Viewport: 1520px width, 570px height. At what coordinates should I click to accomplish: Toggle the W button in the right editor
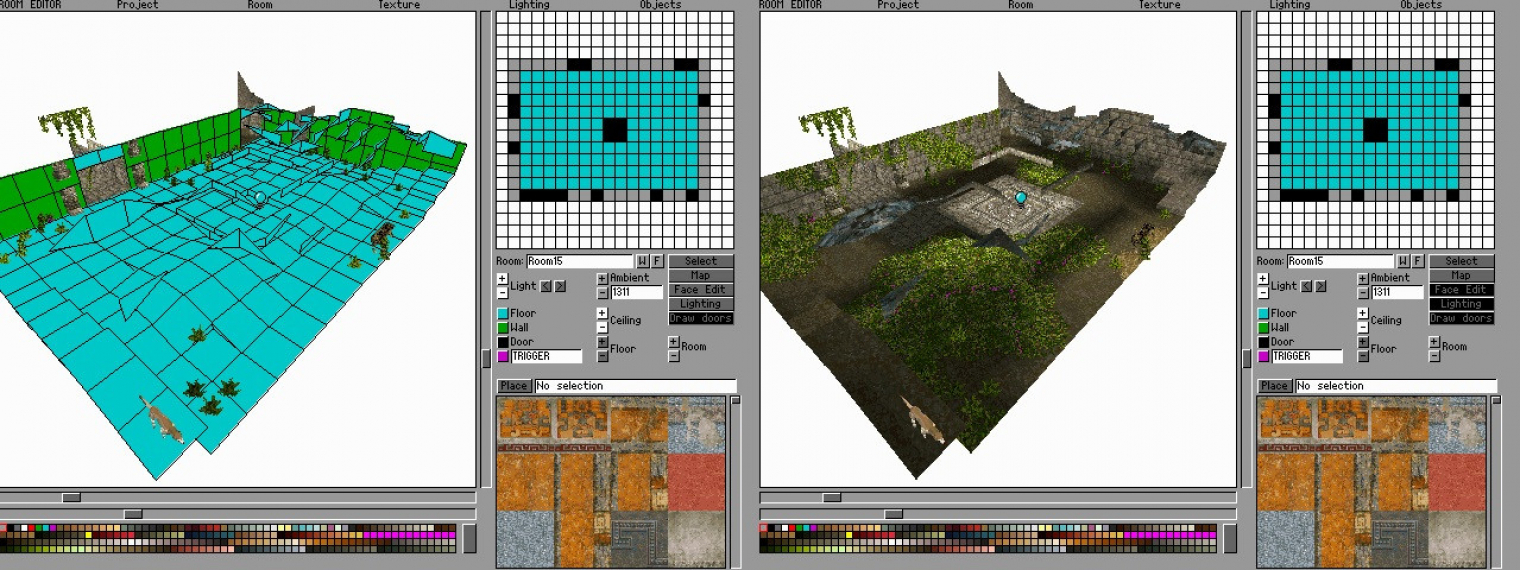click(1403, 262)
